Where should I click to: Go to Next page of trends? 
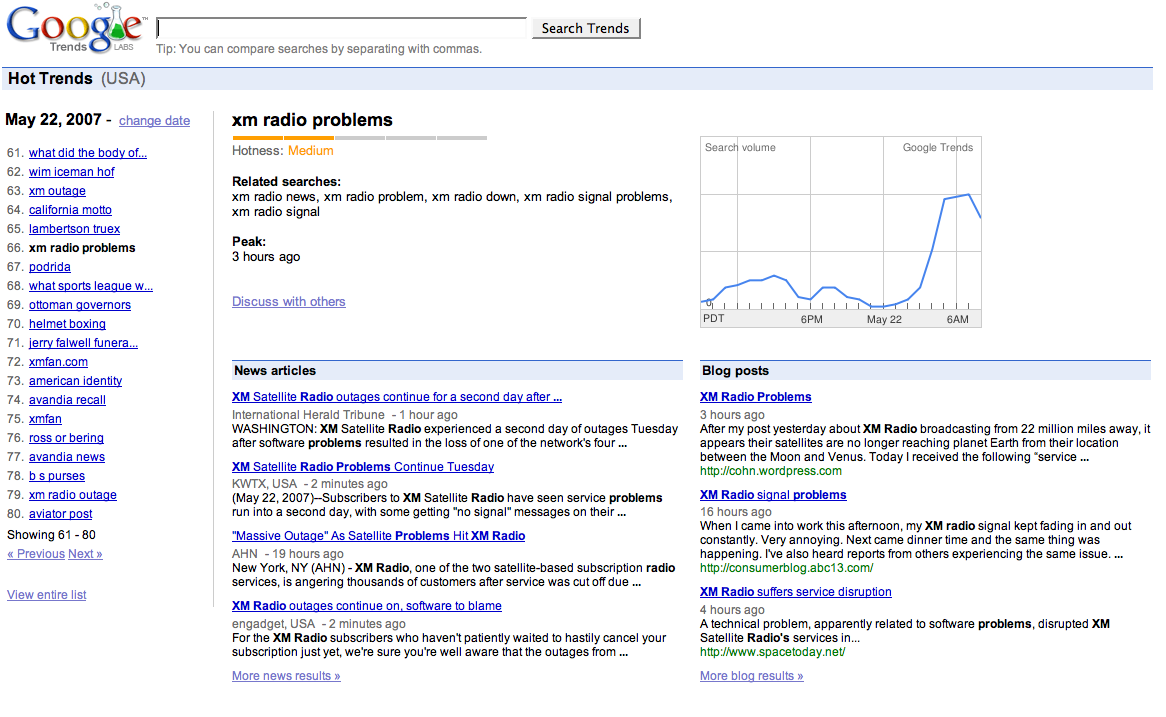[85, 554]
